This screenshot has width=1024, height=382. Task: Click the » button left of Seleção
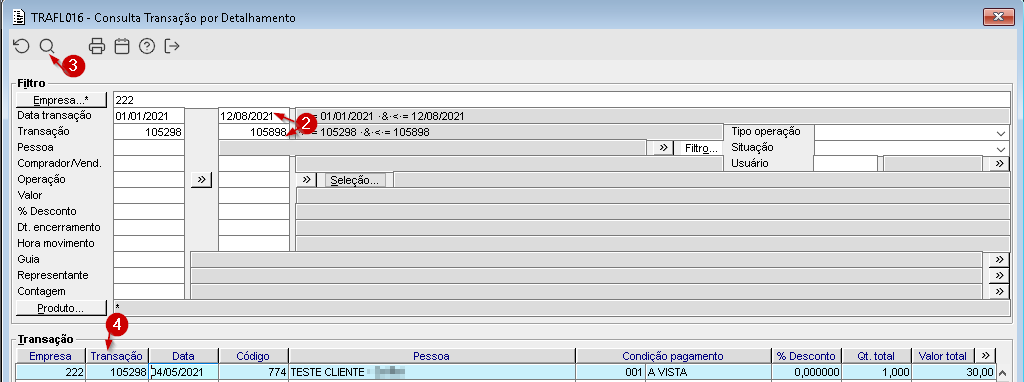tap(306, 180)
